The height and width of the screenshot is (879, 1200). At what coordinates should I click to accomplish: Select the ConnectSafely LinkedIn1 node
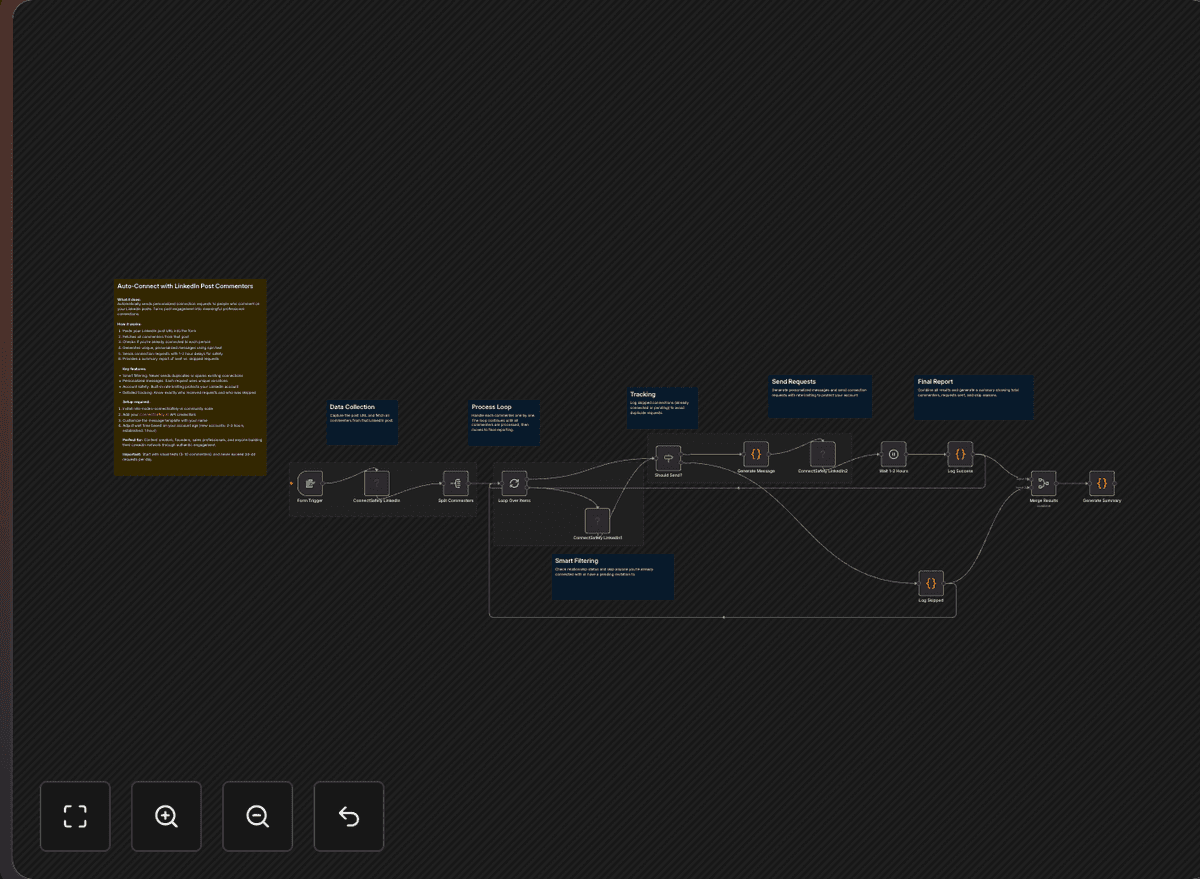pyautogui.click(x=598, y=520)
